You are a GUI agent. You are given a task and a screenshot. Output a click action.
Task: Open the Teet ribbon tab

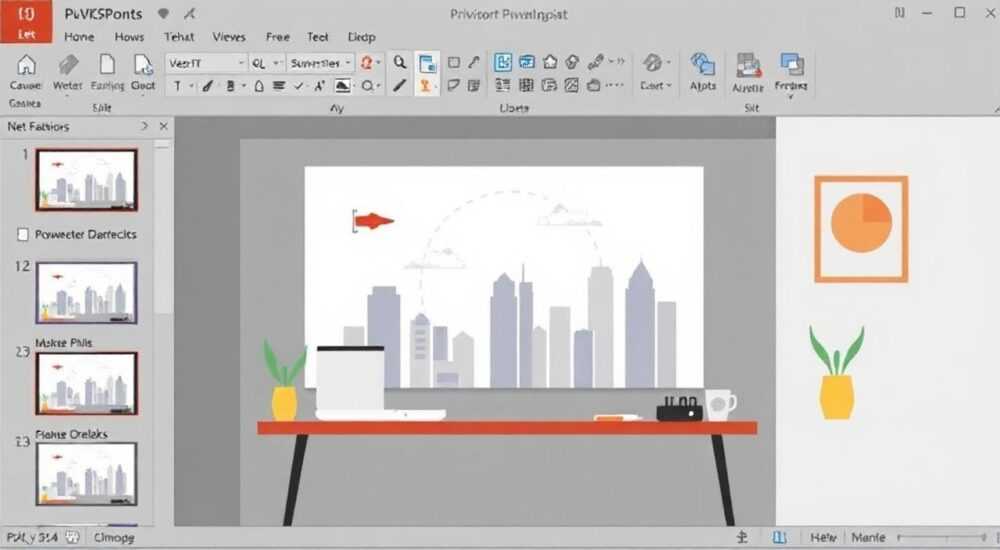click(318, 37)
